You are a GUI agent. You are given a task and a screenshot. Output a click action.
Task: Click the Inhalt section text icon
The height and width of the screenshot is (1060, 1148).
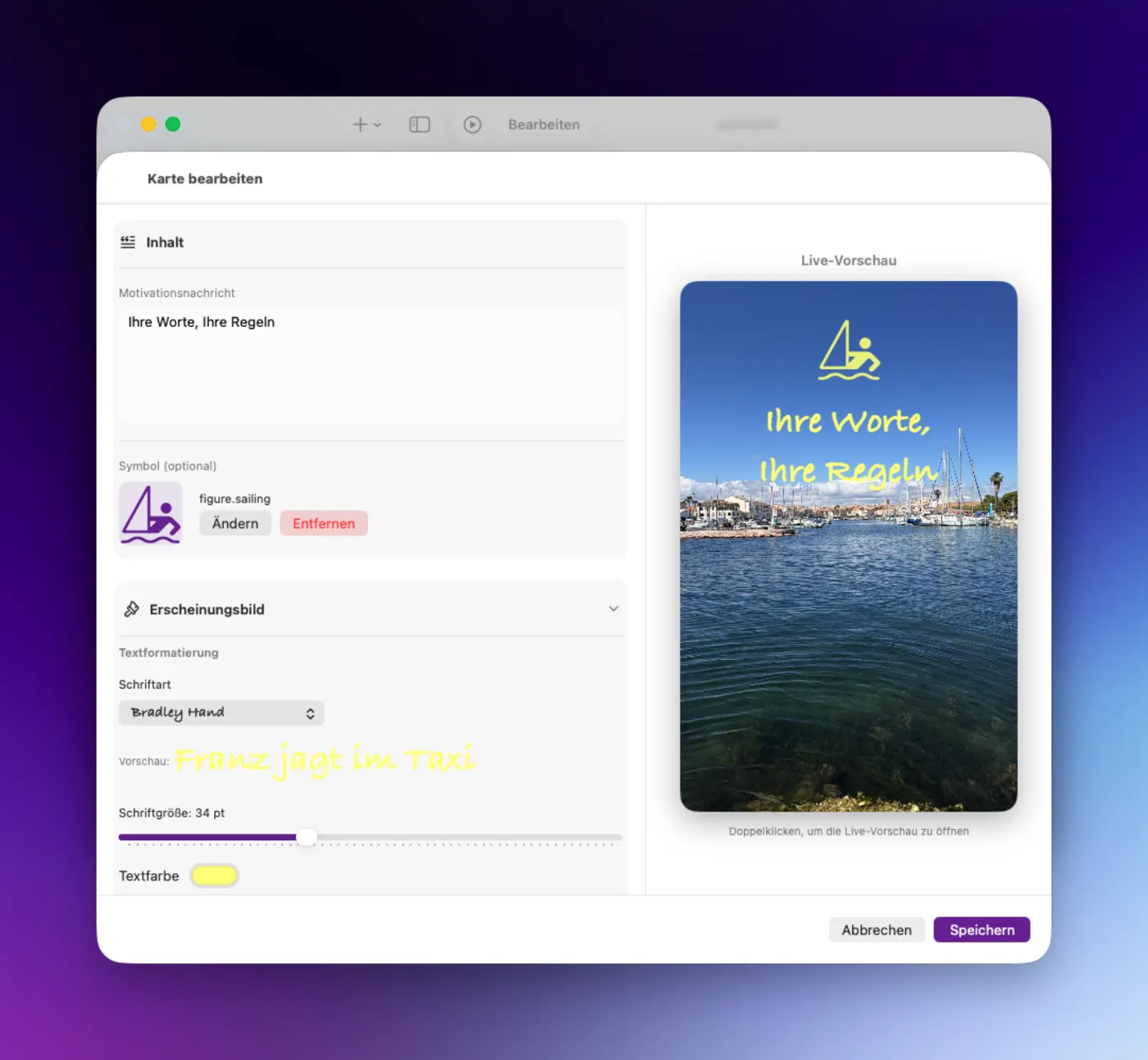(x=128, y=242)
